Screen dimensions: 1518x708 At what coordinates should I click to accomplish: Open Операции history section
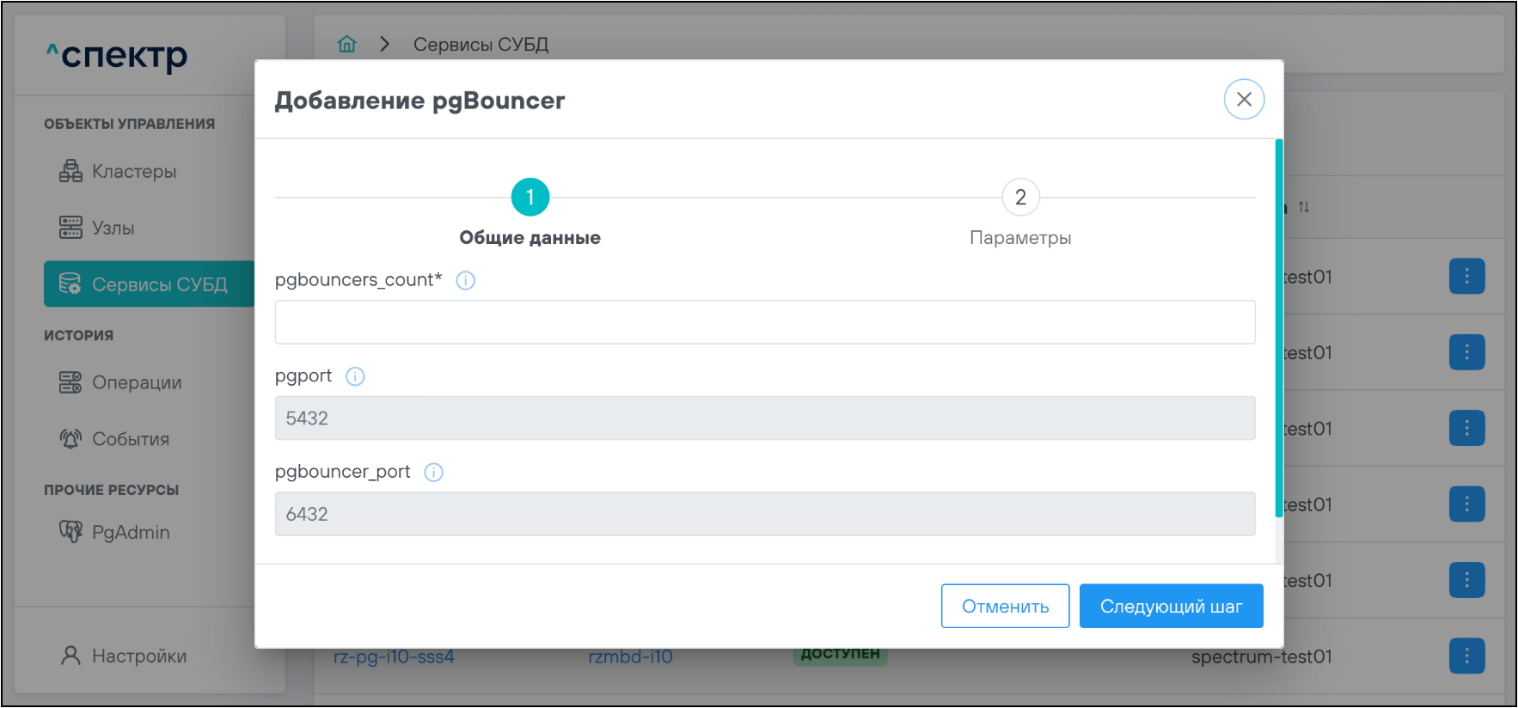(x=137, y=382)
